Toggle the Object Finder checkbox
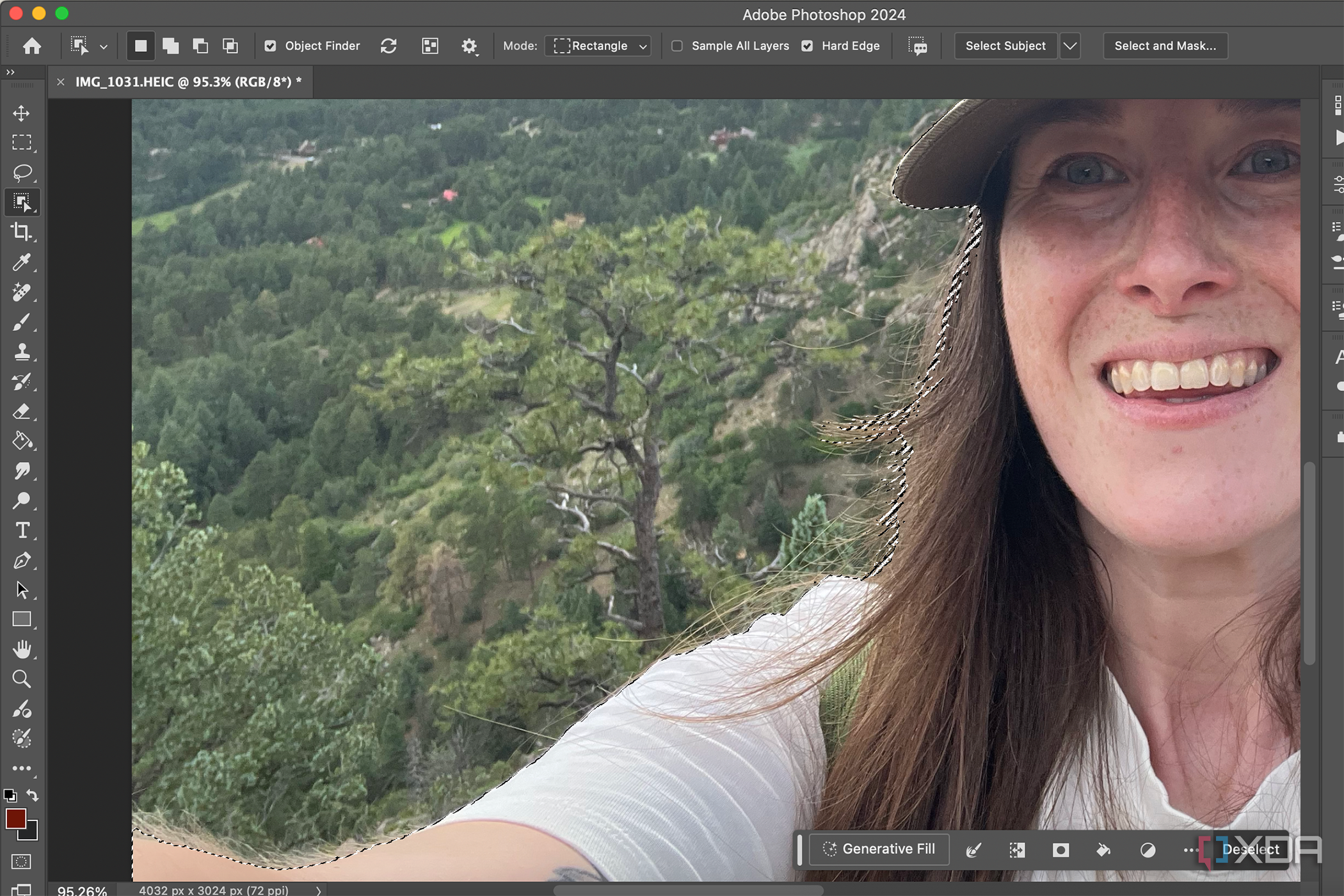This screenshot has width=1344, height=896. tap(270, 46)
